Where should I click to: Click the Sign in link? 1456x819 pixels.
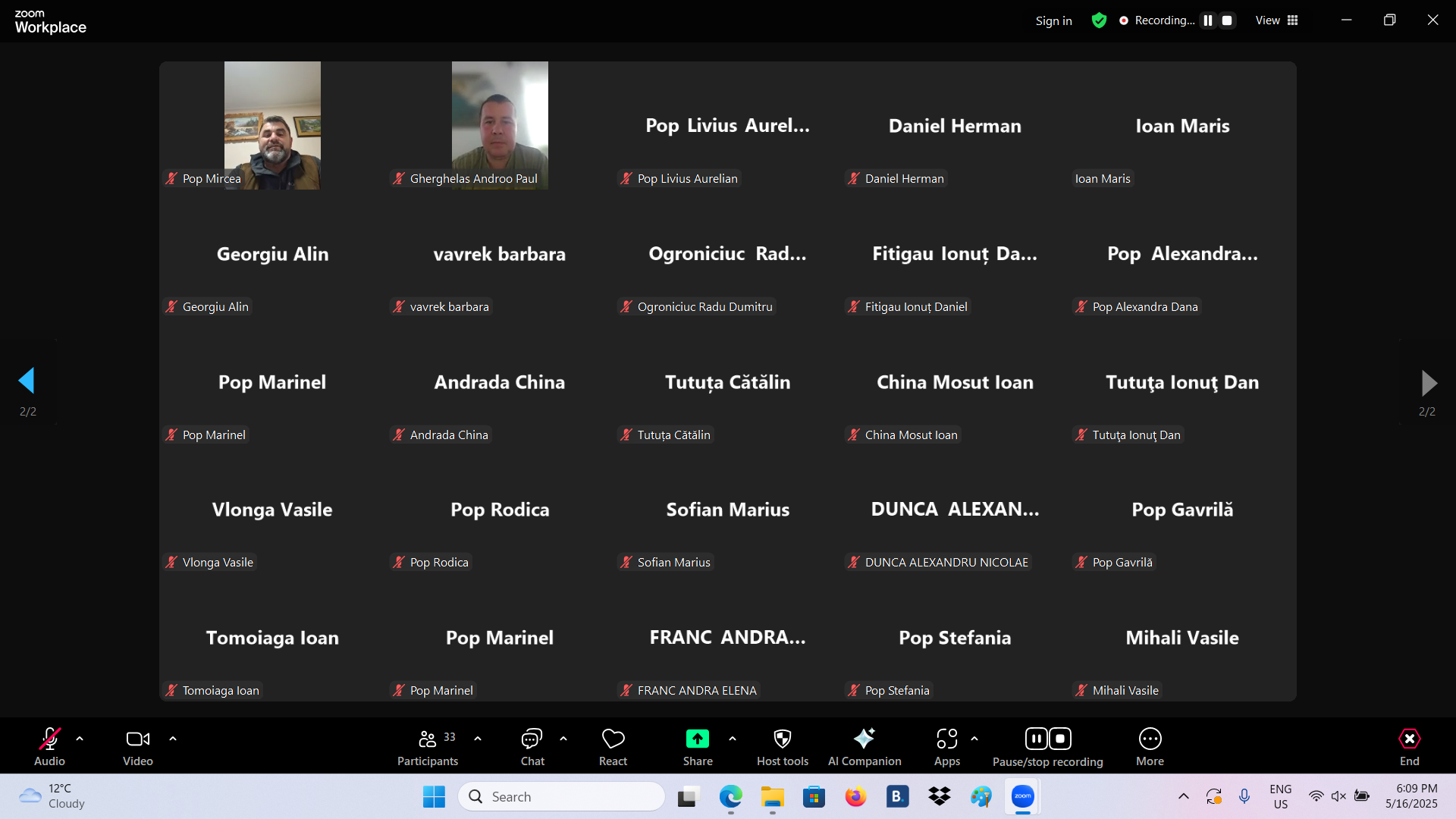(1053, 20)
